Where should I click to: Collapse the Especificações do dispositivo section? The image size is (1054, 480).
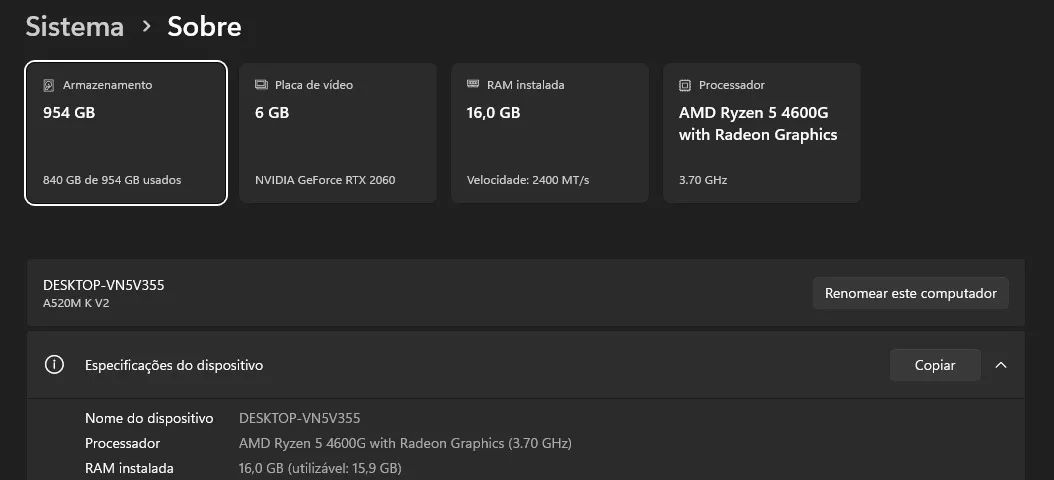click(x=1000, y=365)
